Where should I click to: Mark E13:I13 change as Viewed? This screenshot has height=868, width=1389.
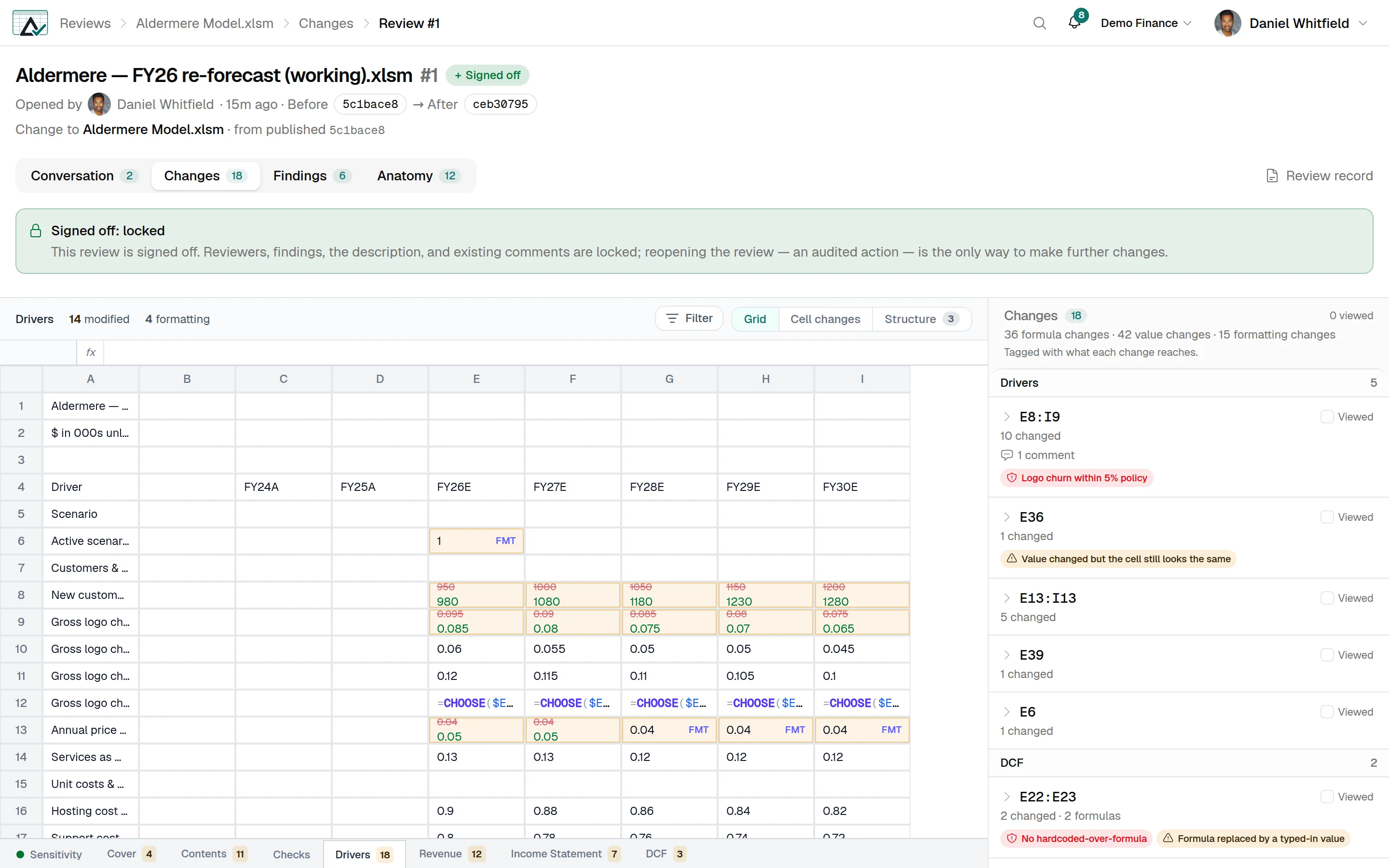(1326, 598)
